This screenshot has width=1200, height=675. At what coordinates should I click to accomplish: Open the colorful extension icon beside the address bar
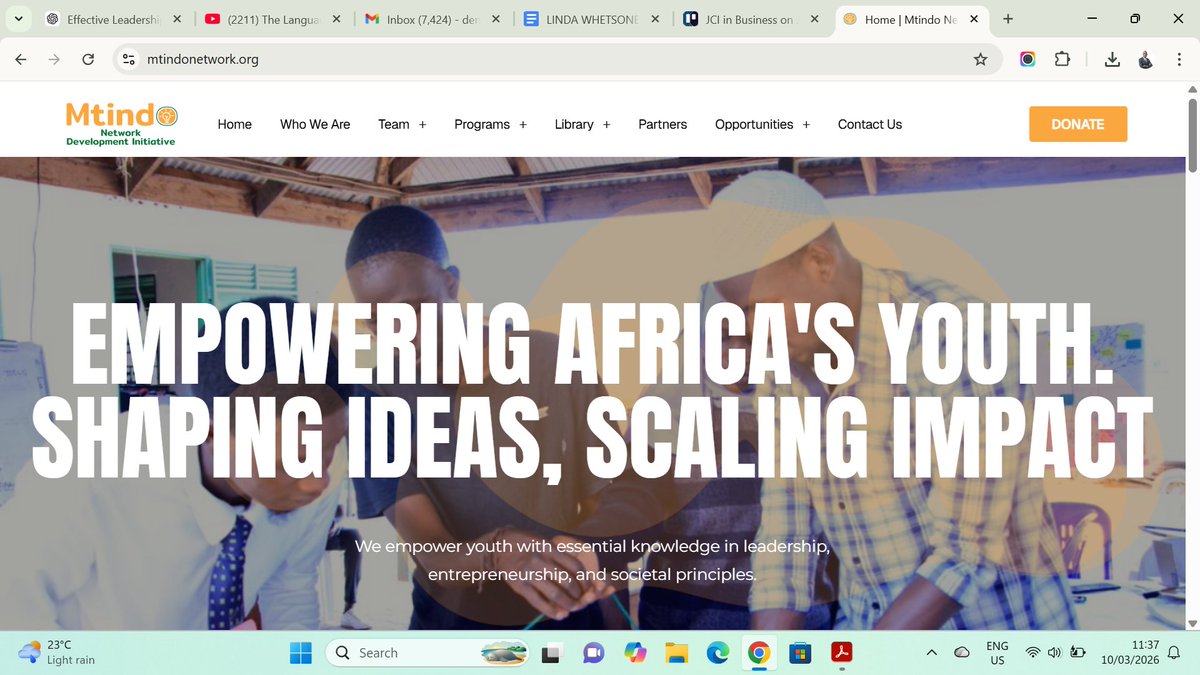click(x=1027, y=59)
